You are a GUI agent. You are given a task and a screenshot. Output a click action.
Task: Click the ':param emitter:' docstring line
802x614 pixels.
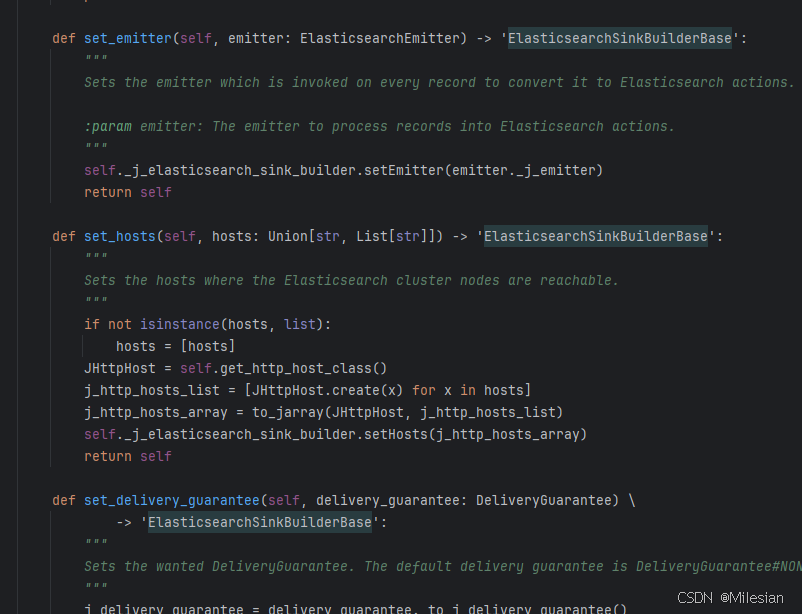click(380, 126)
